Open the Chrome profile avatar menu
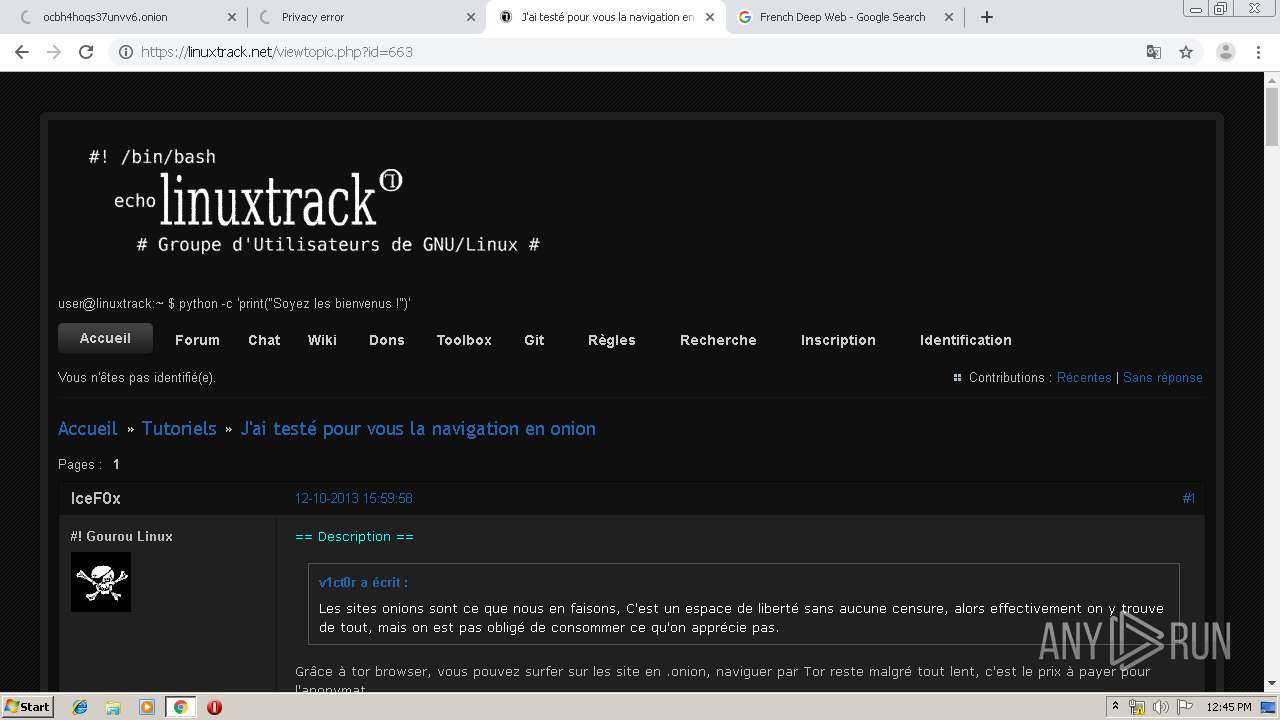Viewport: 1280px width, 720px height. [x=1226, y=52]
